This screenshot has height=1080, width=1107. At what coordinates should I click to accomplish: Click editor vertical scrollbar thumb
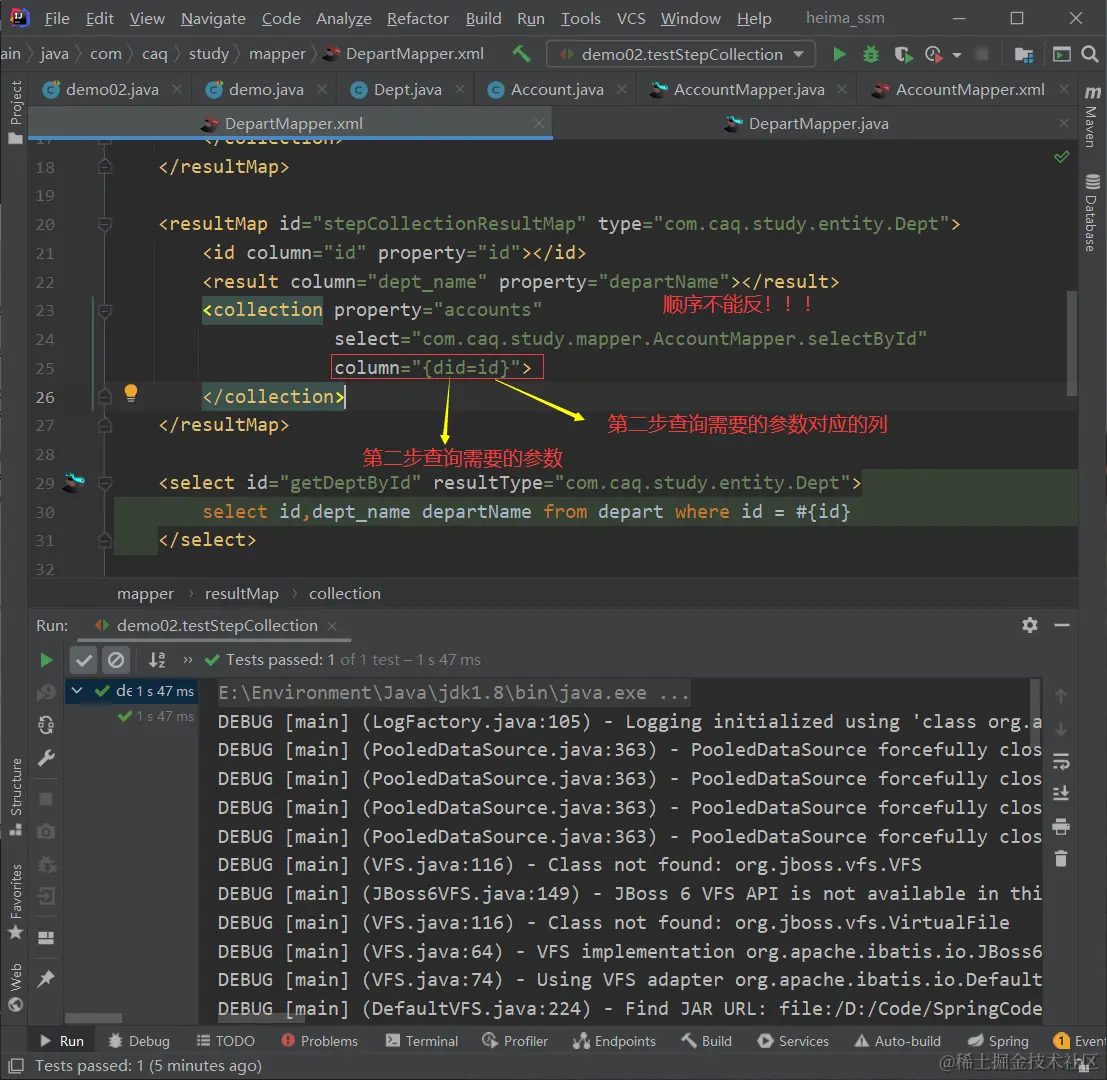pos(1071,342)
